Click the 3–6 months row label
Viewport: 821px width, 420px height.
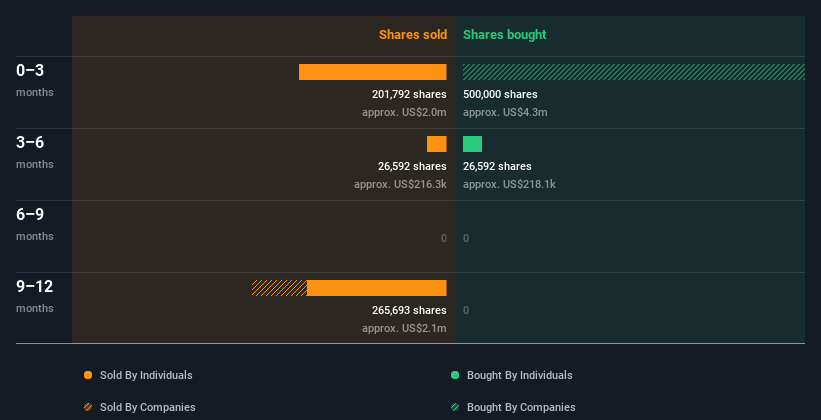(x=35, y=152)
